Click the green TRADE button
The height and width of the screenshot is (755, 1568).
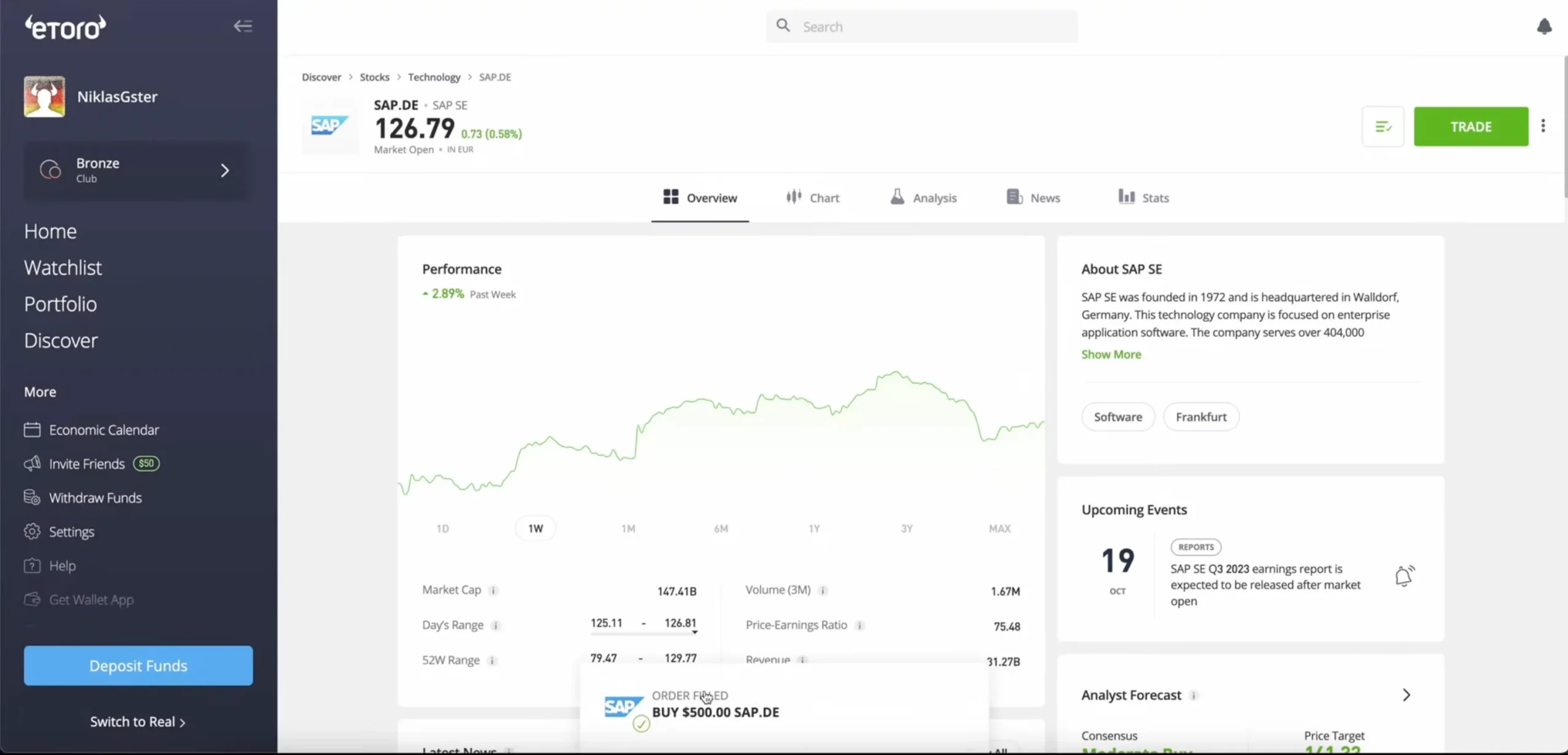click(x=1471, y=126)
